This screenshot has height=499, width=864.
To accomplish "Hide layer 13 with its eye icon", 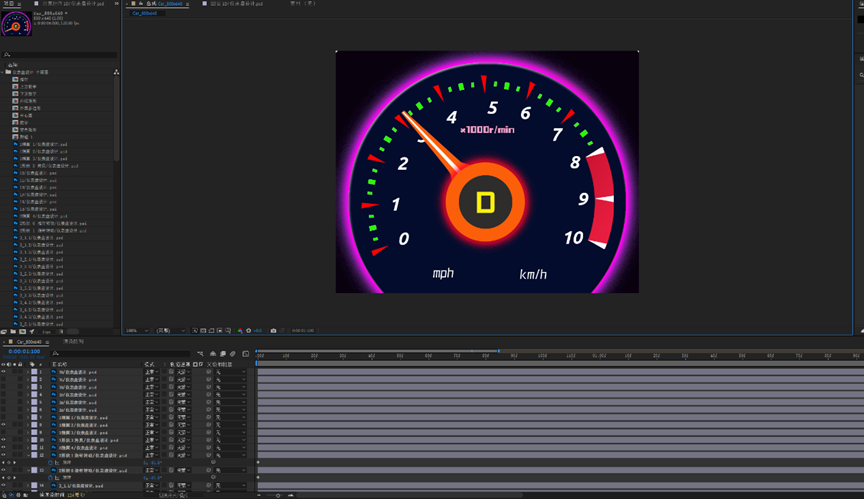I will [x=3, y=470].
